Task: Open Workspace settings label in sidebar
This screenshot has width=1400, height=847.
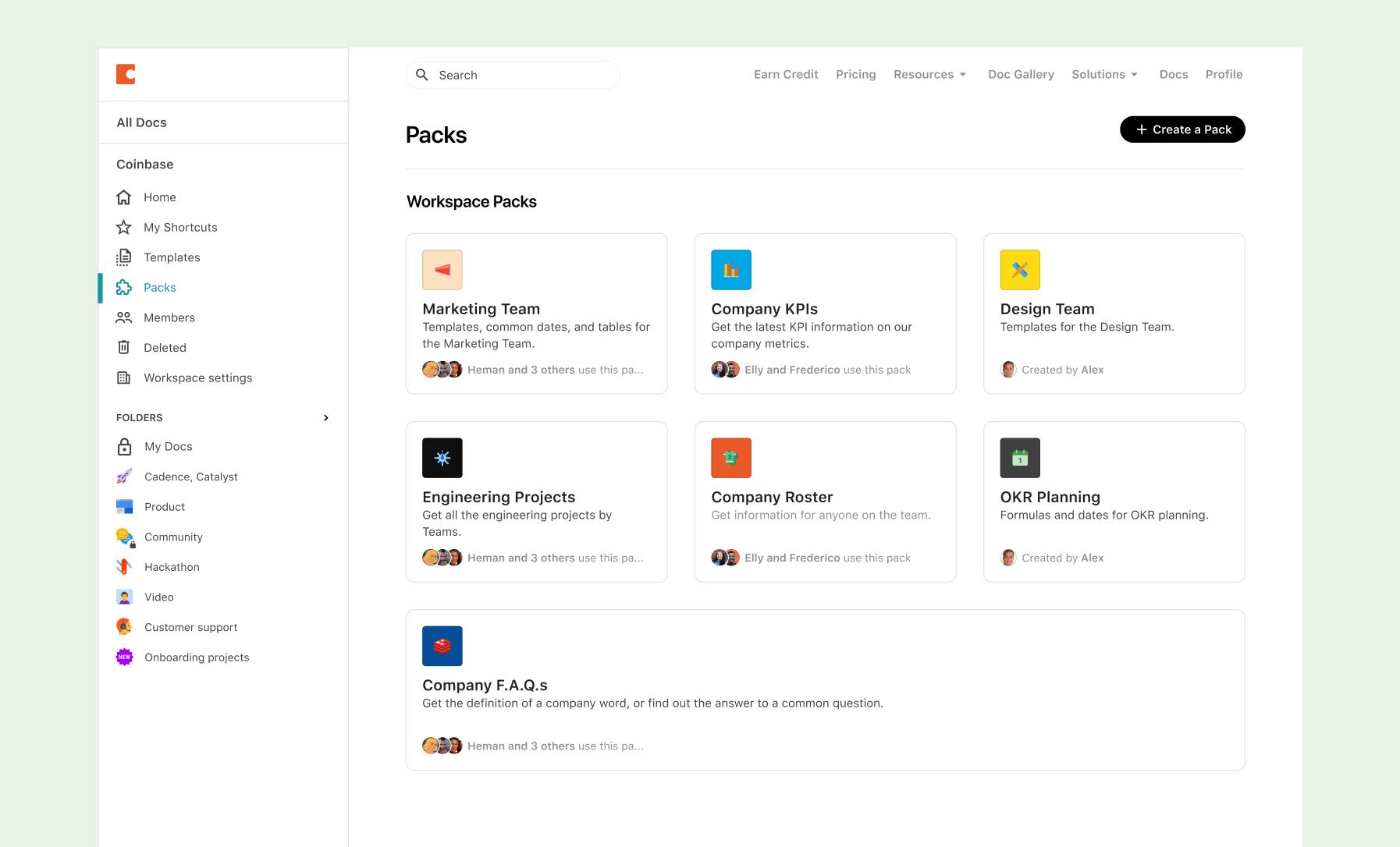Action: coord(198,377)
